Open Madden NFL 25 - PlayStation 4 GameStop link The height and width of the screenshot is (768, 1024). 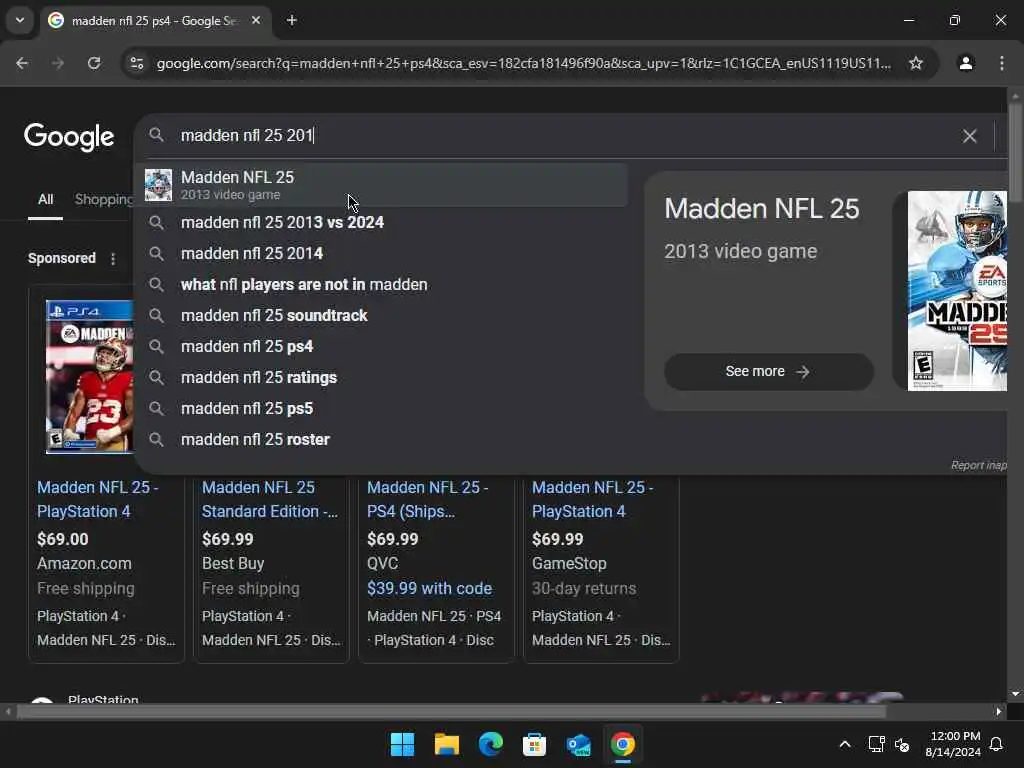coord(592,500)
